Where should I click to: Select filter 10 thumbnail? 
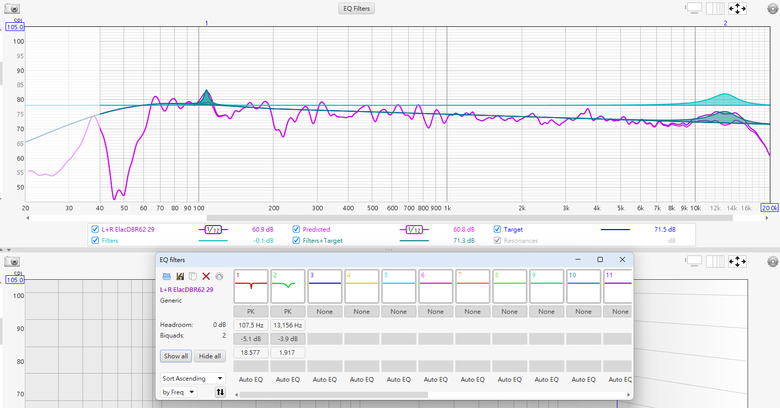coord(583,286)
